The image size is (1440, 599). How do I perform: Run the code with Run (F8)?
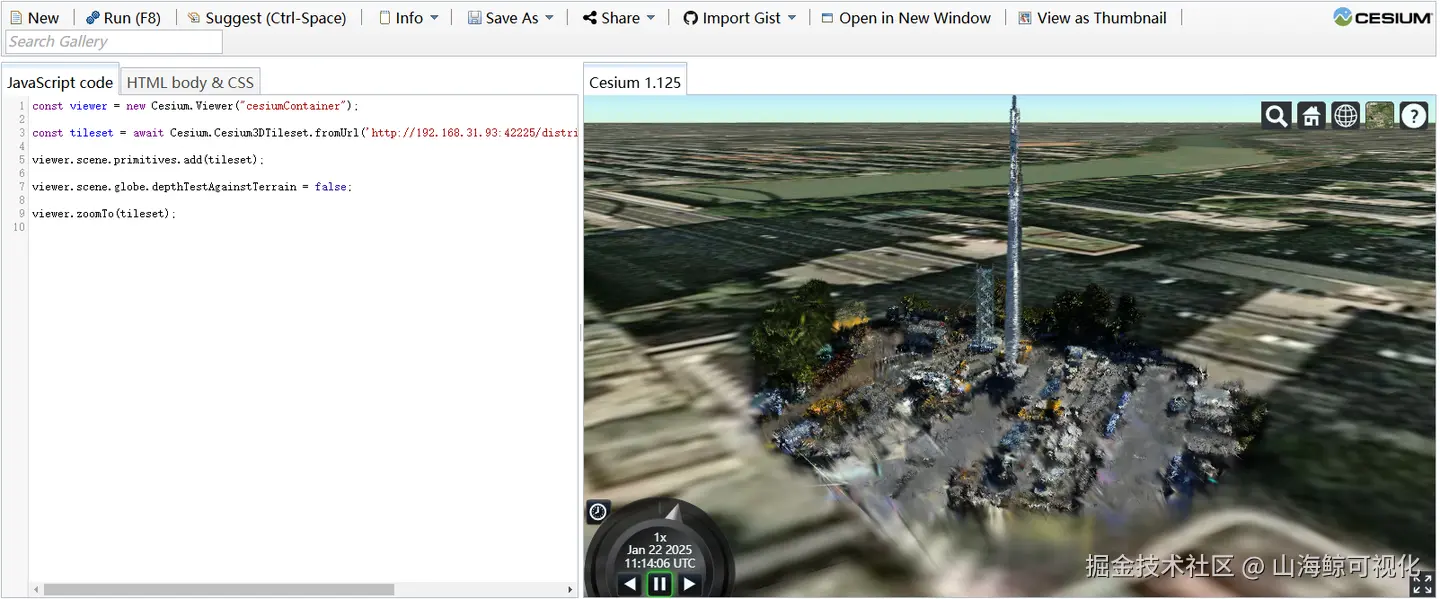[123, 18]
